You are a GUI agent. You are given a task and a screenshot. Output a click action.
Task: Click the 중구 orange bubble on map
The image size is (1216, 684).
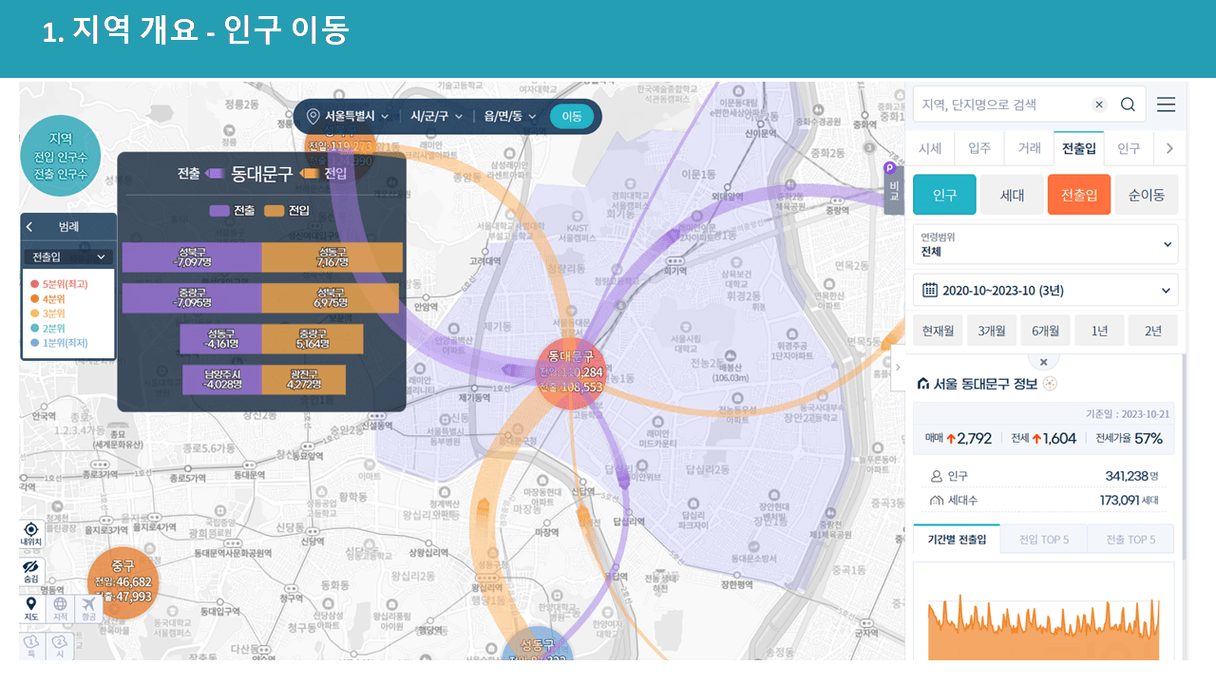[x=123, y=582]
